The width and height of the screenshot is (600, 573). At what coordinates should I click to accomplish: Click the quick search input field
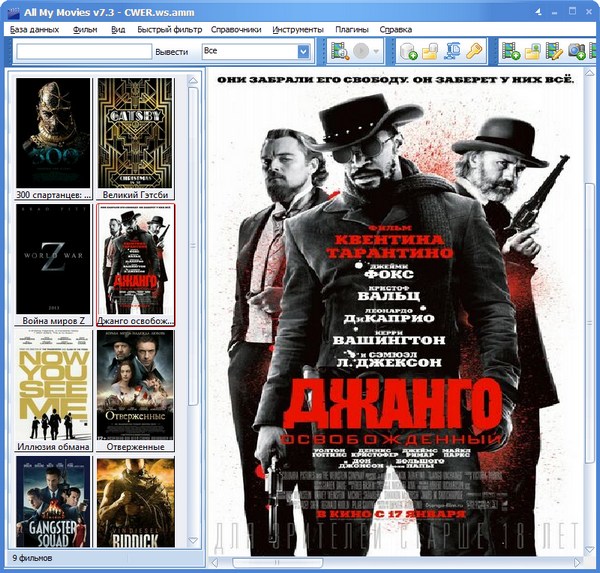pos(83,51)
